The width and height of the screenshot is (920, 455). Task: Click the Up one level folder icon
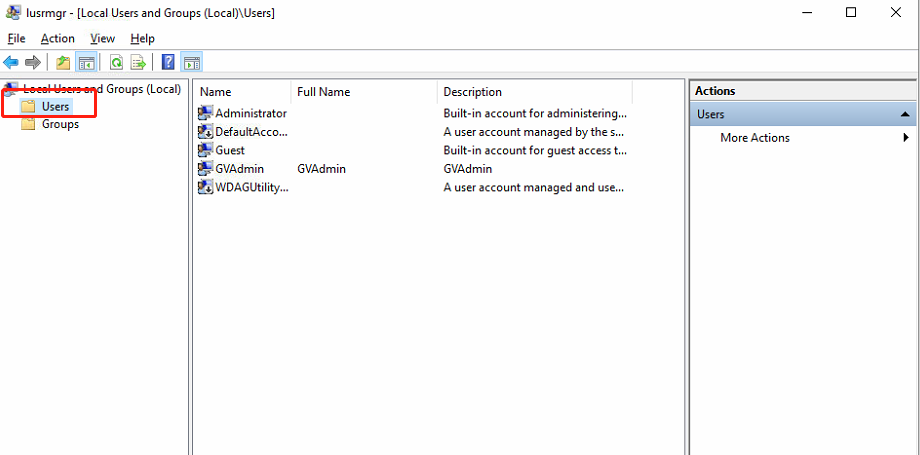63,62
